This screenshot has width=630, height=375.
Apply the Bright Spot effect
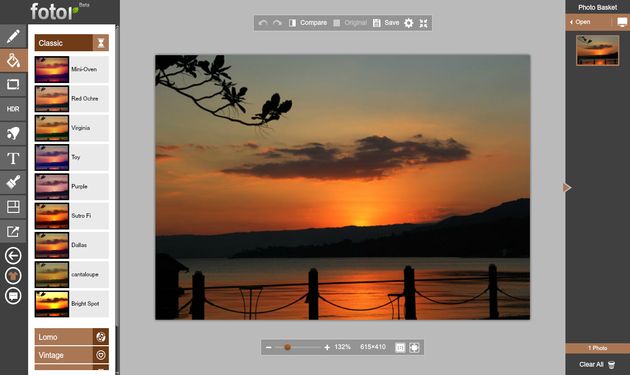(72, 304)
